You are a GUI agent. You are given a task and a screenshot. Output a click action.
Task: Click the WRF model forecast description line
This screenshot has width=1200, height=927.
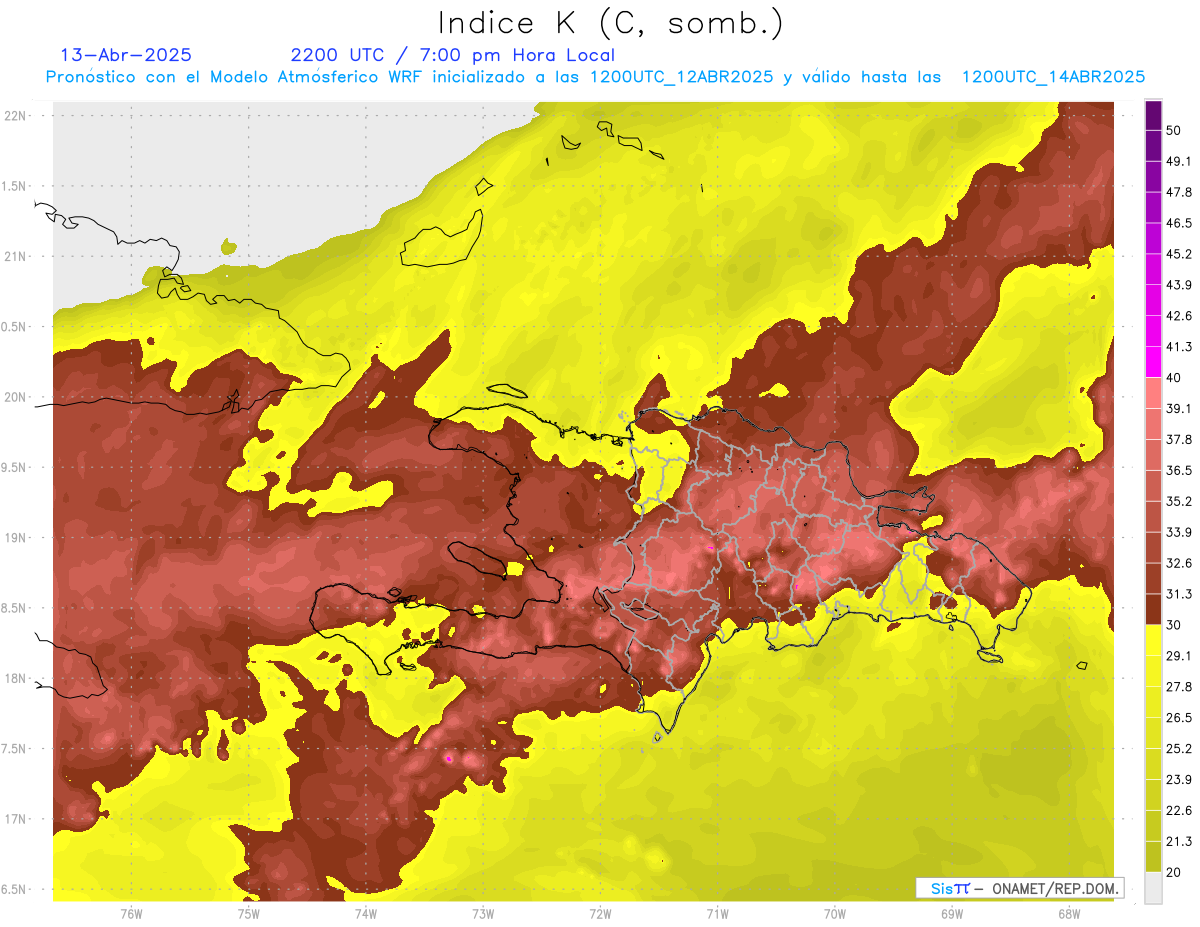595,77
